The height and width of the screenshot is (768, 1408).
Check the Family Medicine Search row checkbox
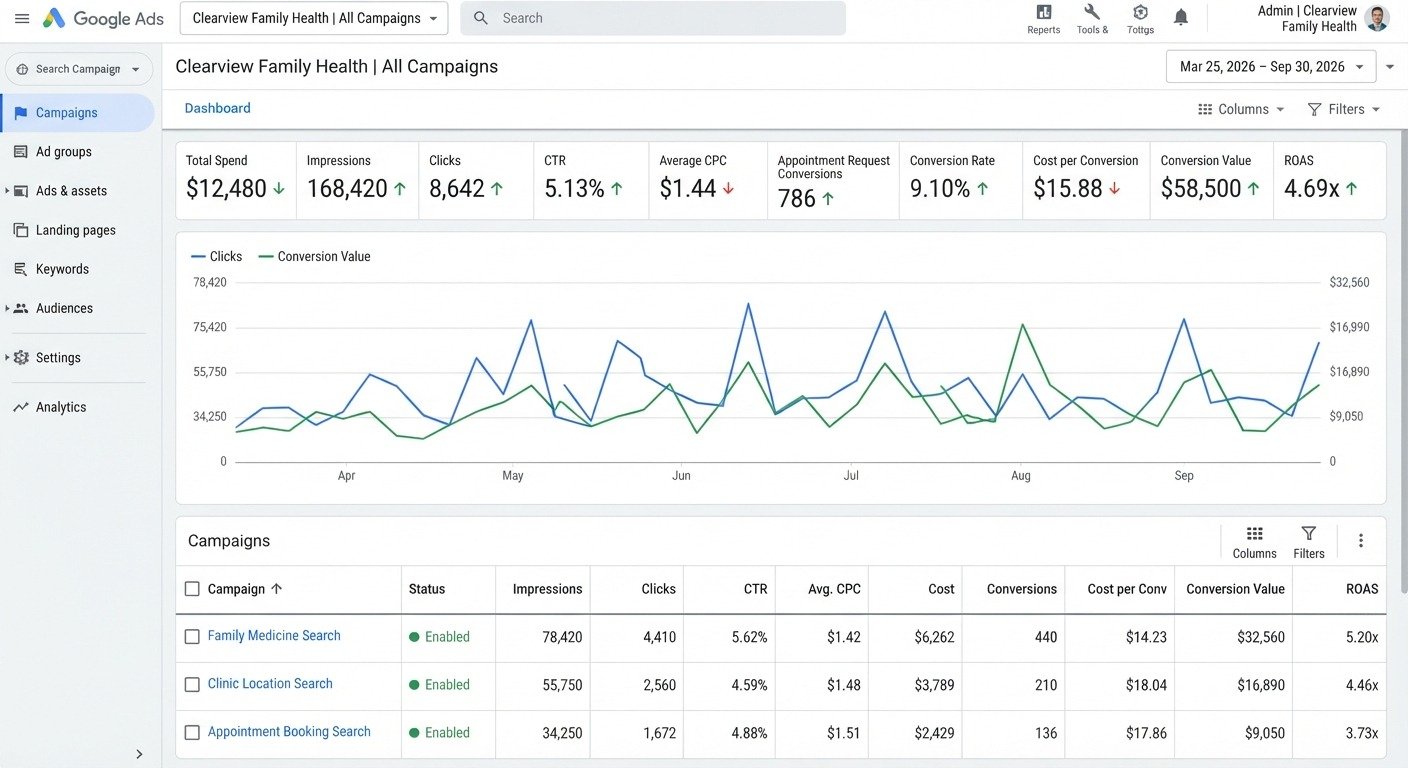(193, 637)
